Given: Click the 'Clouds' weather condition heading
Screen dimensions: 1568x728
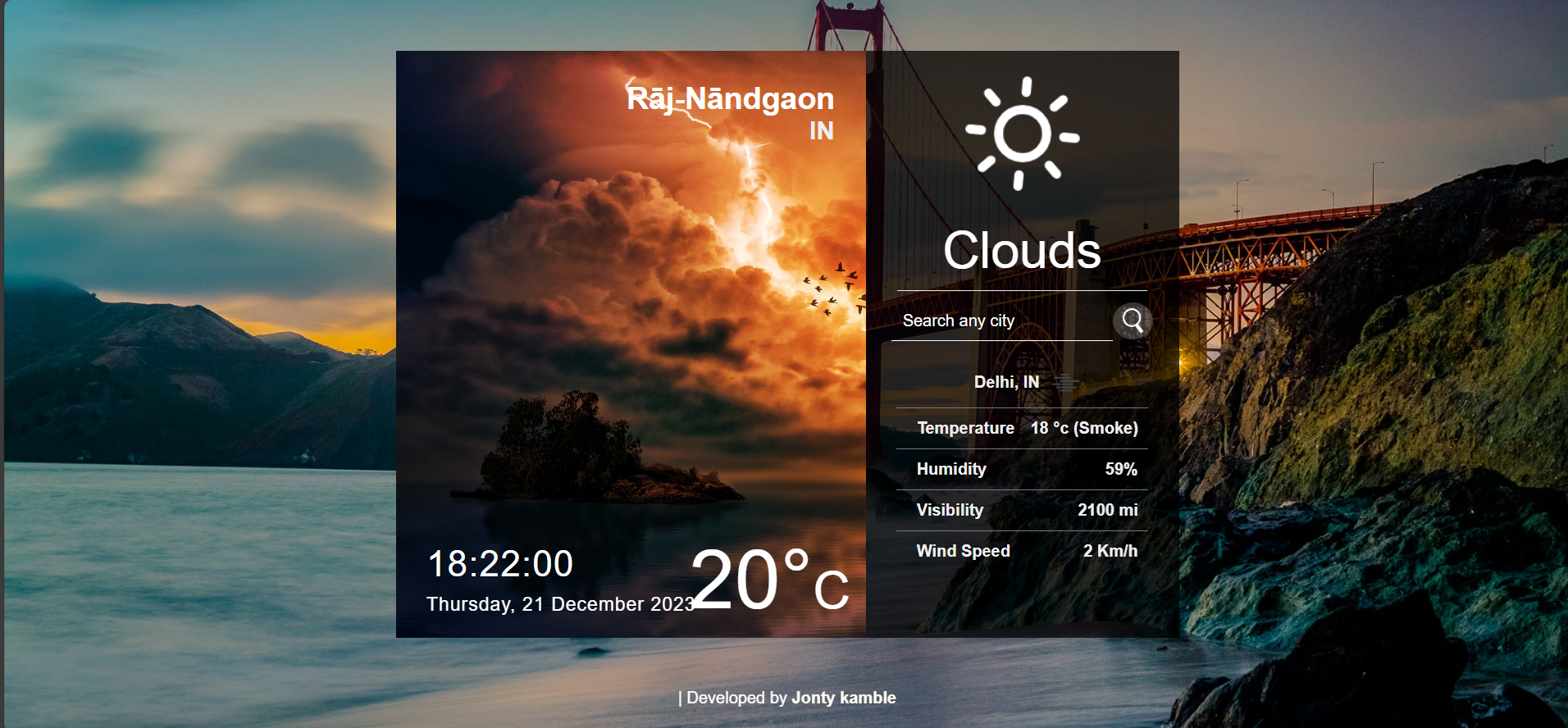Looking at the screenshot, I should pyautogui.click(x=1022, y=250).
